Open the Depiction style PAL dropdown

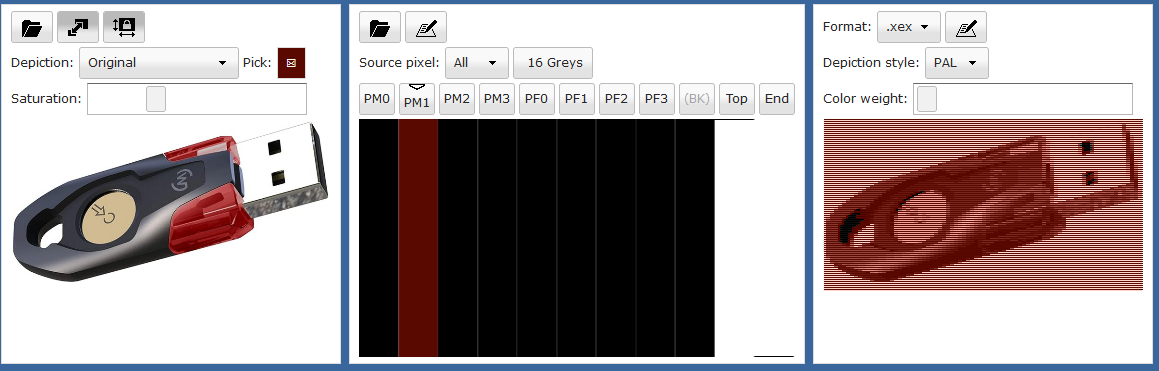956,63
